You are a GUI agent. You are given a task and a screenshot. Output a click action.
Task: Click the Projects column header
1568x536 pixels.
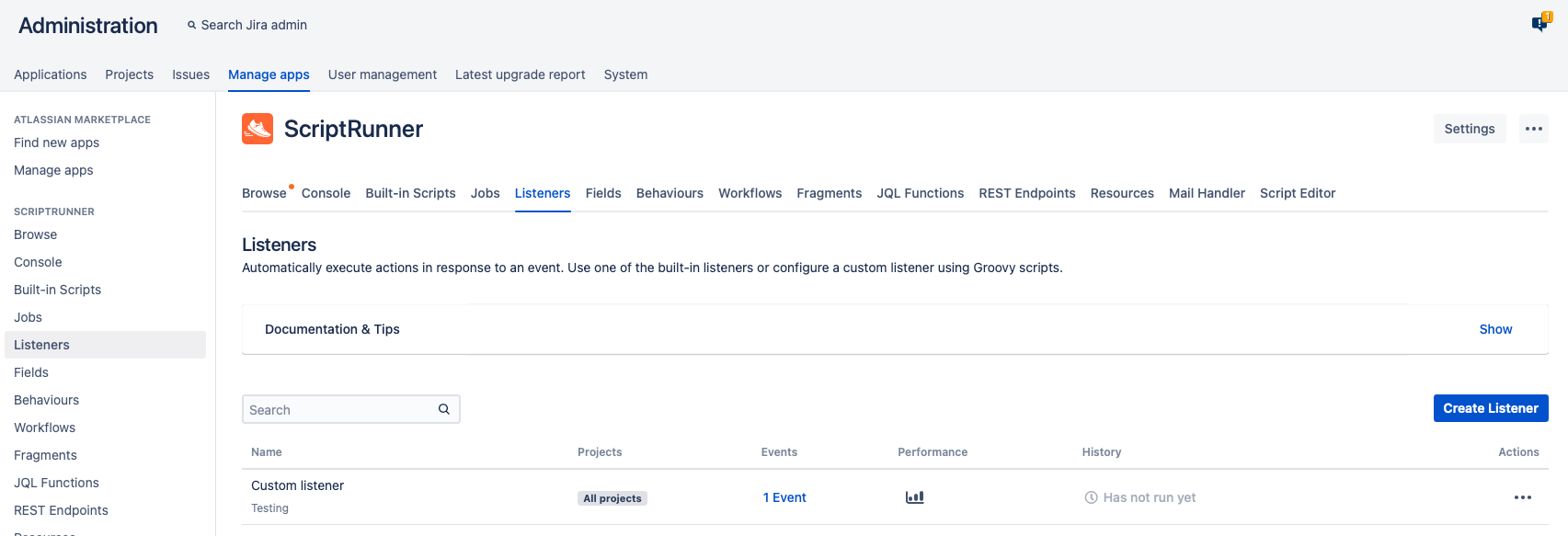[600, 452]
